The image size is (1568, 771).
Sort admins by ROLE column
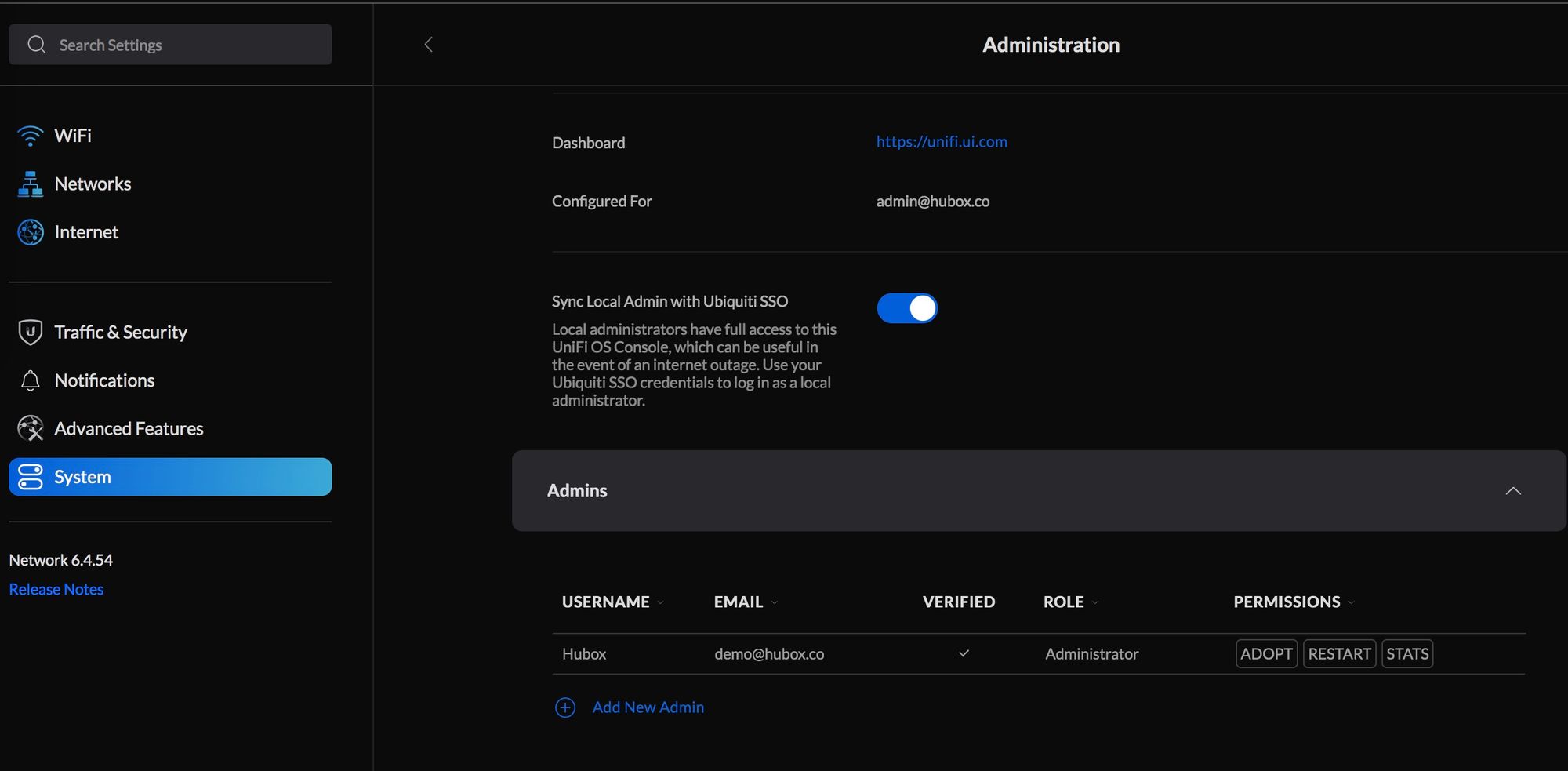coord(1070,602)
